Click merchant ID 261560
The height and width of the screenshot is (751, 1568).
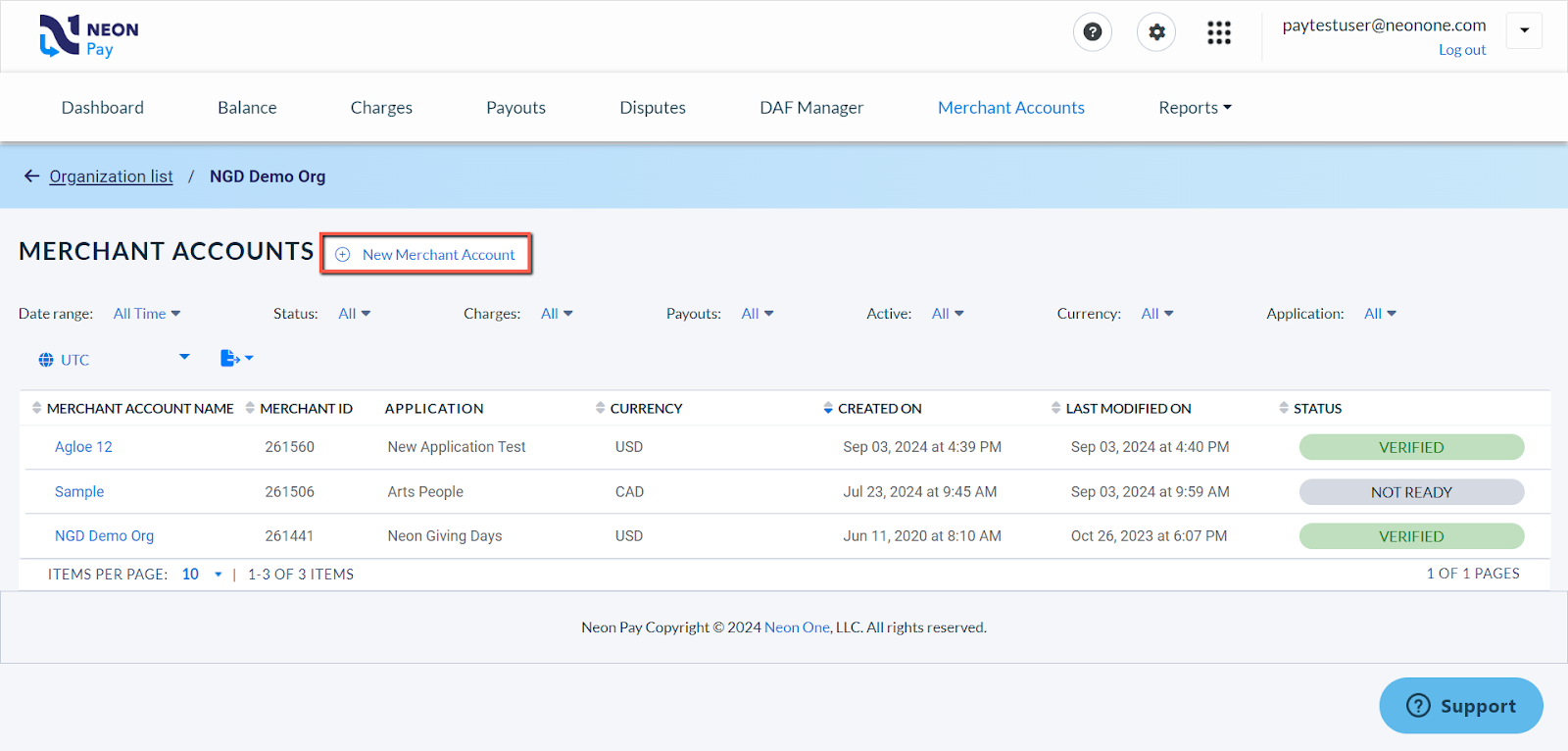[x=289, y=447]
